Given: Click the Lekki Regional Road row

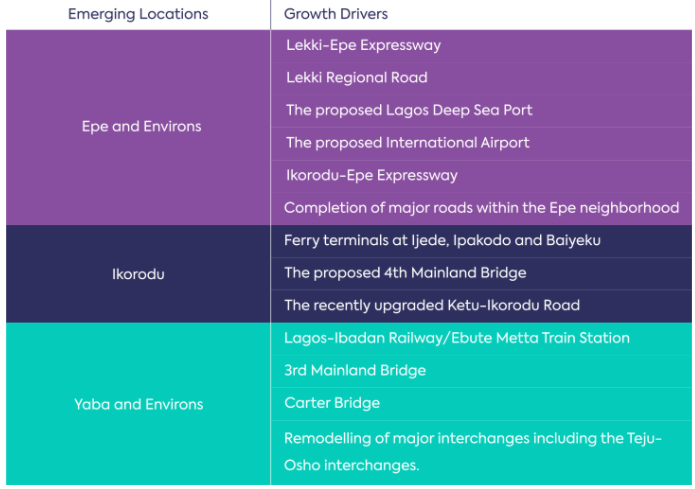Looking at the screenshot, I should (x=356, y=77).
